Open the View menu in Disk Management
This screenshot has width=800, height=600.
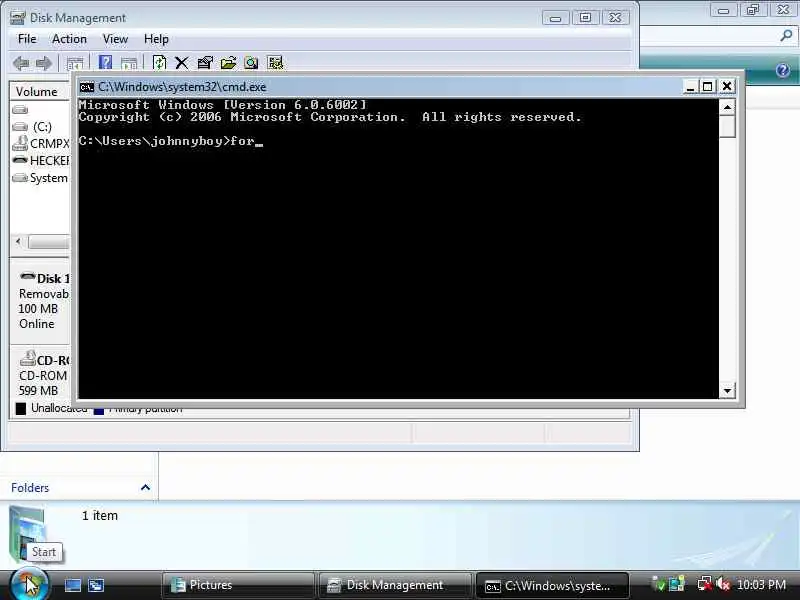click(x=115, y=39)
